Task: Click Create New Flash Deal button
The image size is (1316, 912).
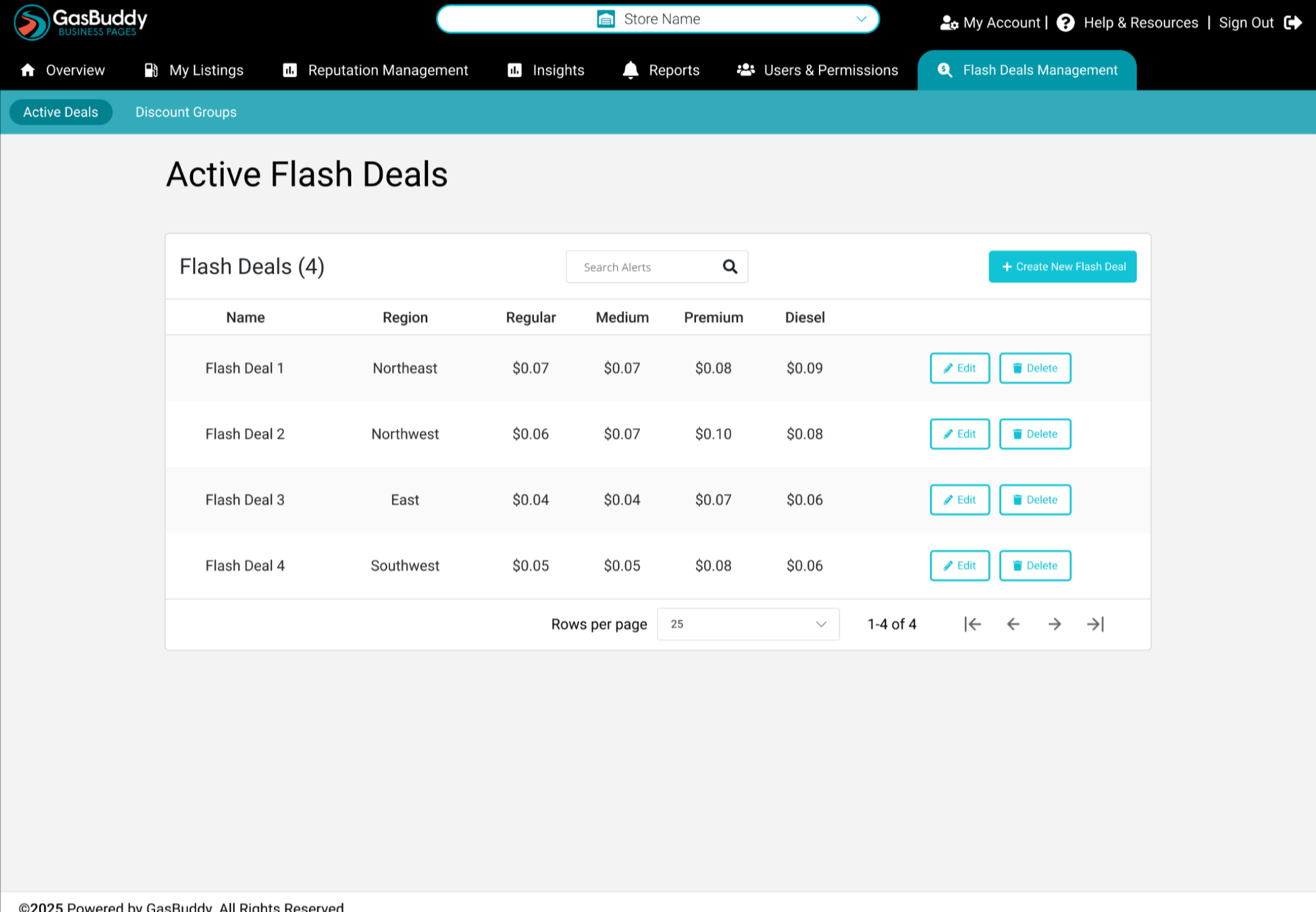Action: (x=1062, y=267)
